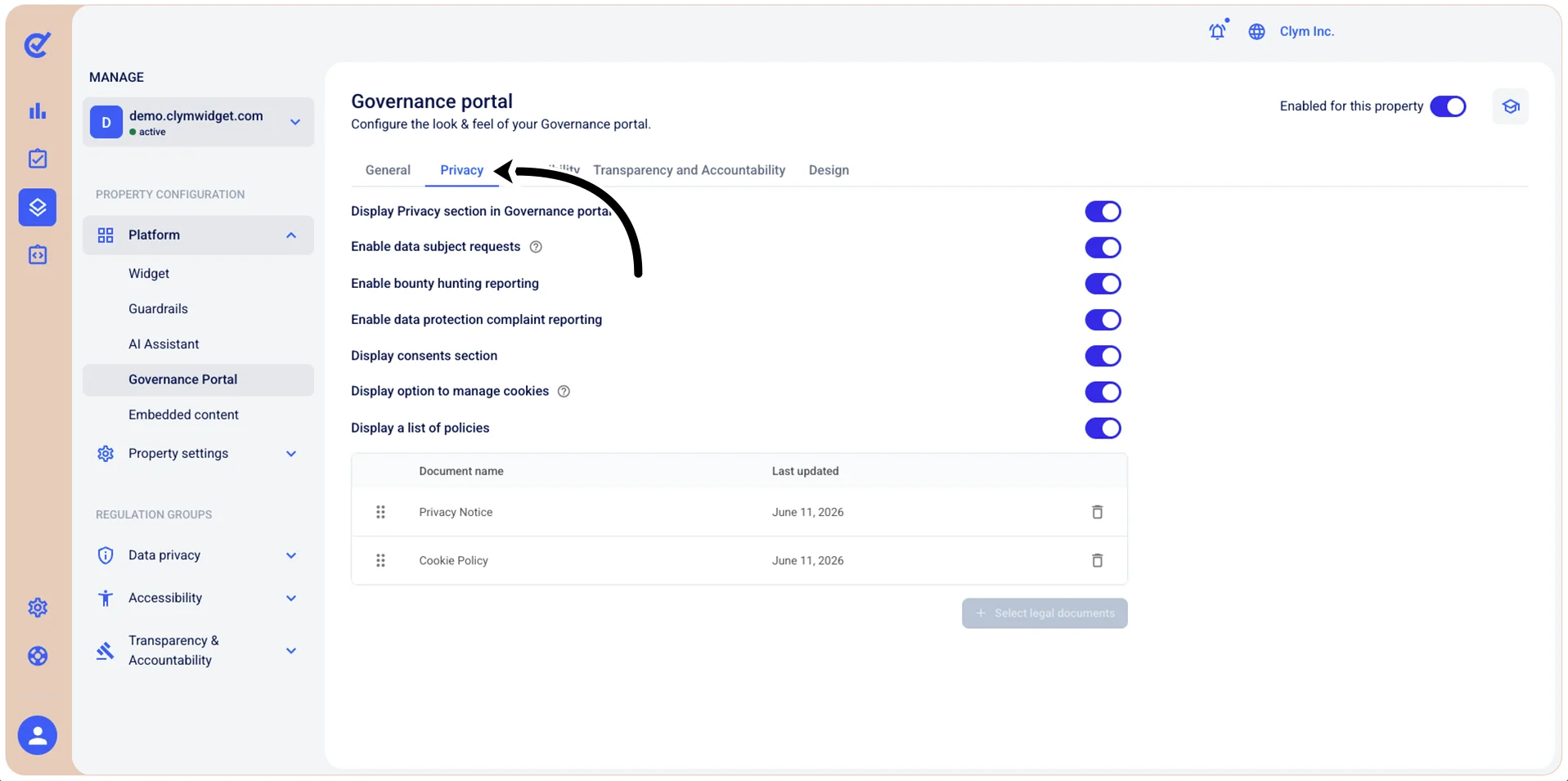The image size is (1568, 781).
Task: Toggle data protection complaint reporting
Action: pyautogui.click(x=1103, y=320)
